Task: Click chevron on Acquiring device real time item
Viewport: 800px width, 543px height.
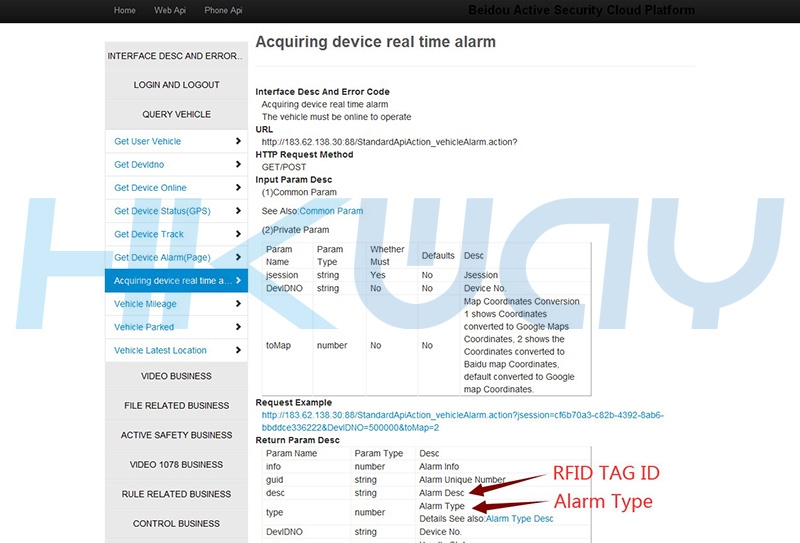Action: 238,280
